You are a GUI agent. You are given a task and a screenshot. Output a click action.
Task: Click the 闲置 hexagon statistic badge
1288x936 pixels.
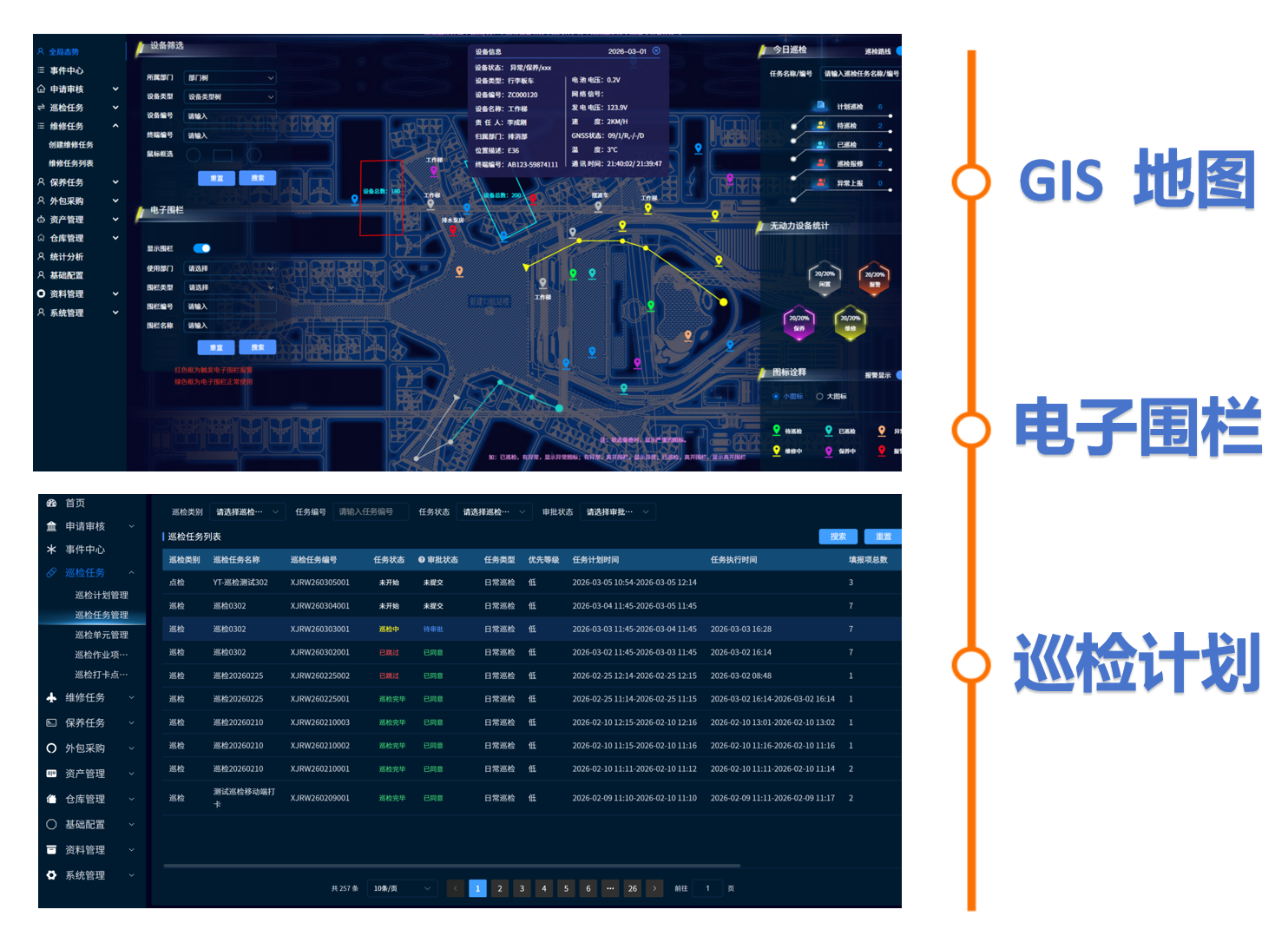tap(825, 278)
